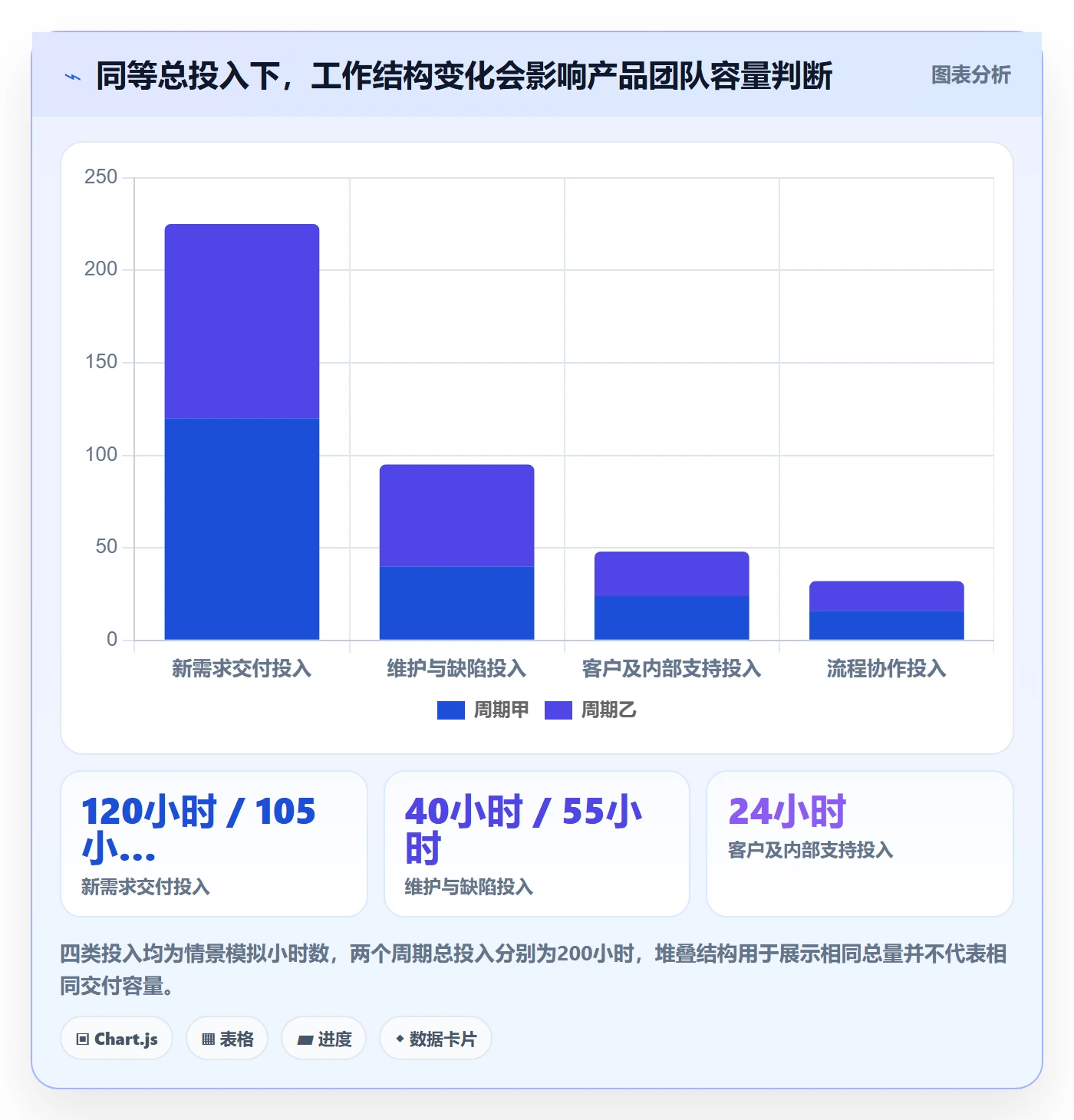This screenshot has height=1120, width=1074.
Task: Click the 流程协作投入 x-axis category label
Action: (886, 669)
